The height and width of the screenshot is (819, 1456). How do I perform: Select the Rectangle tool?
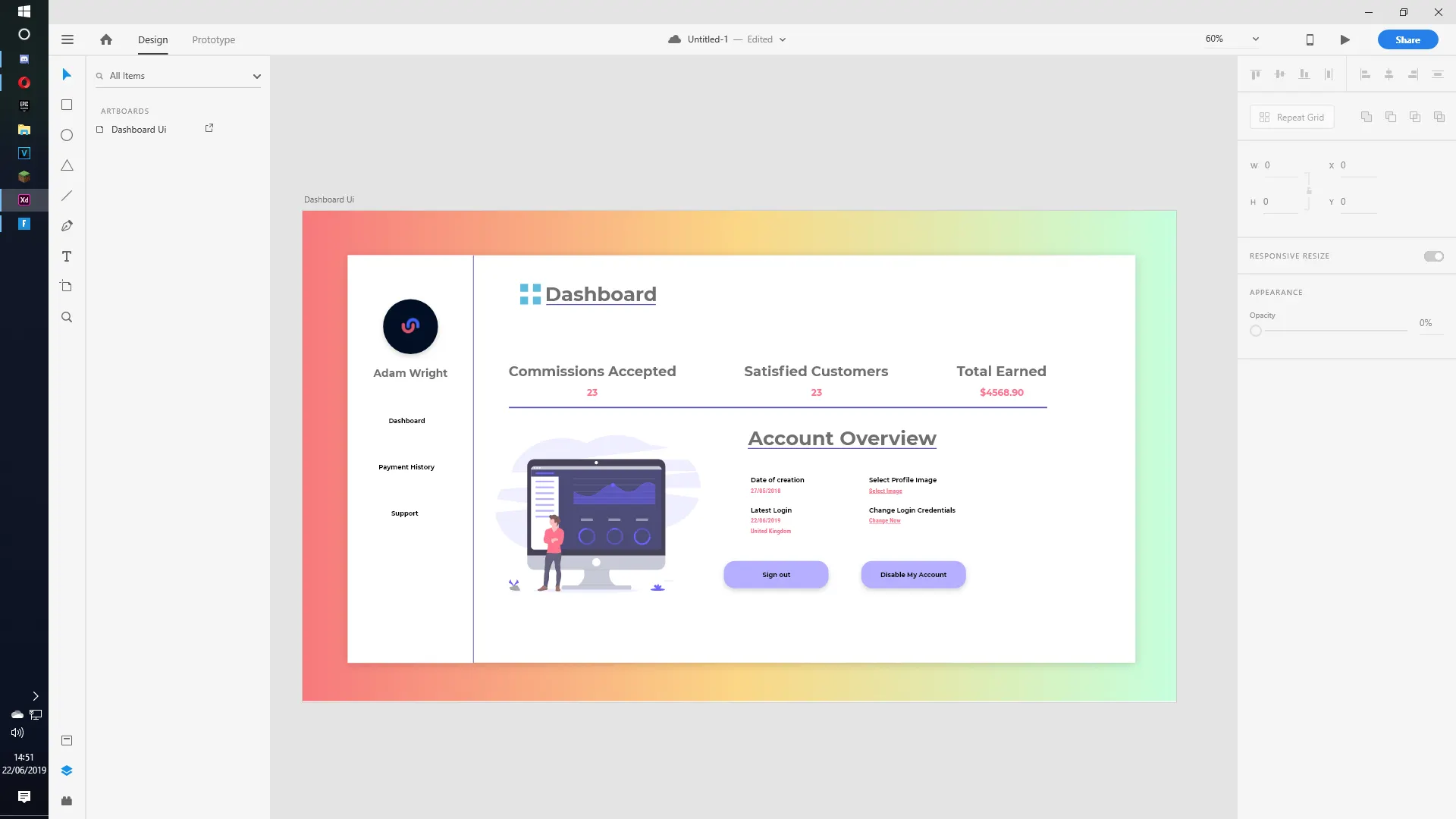[67, 105]
